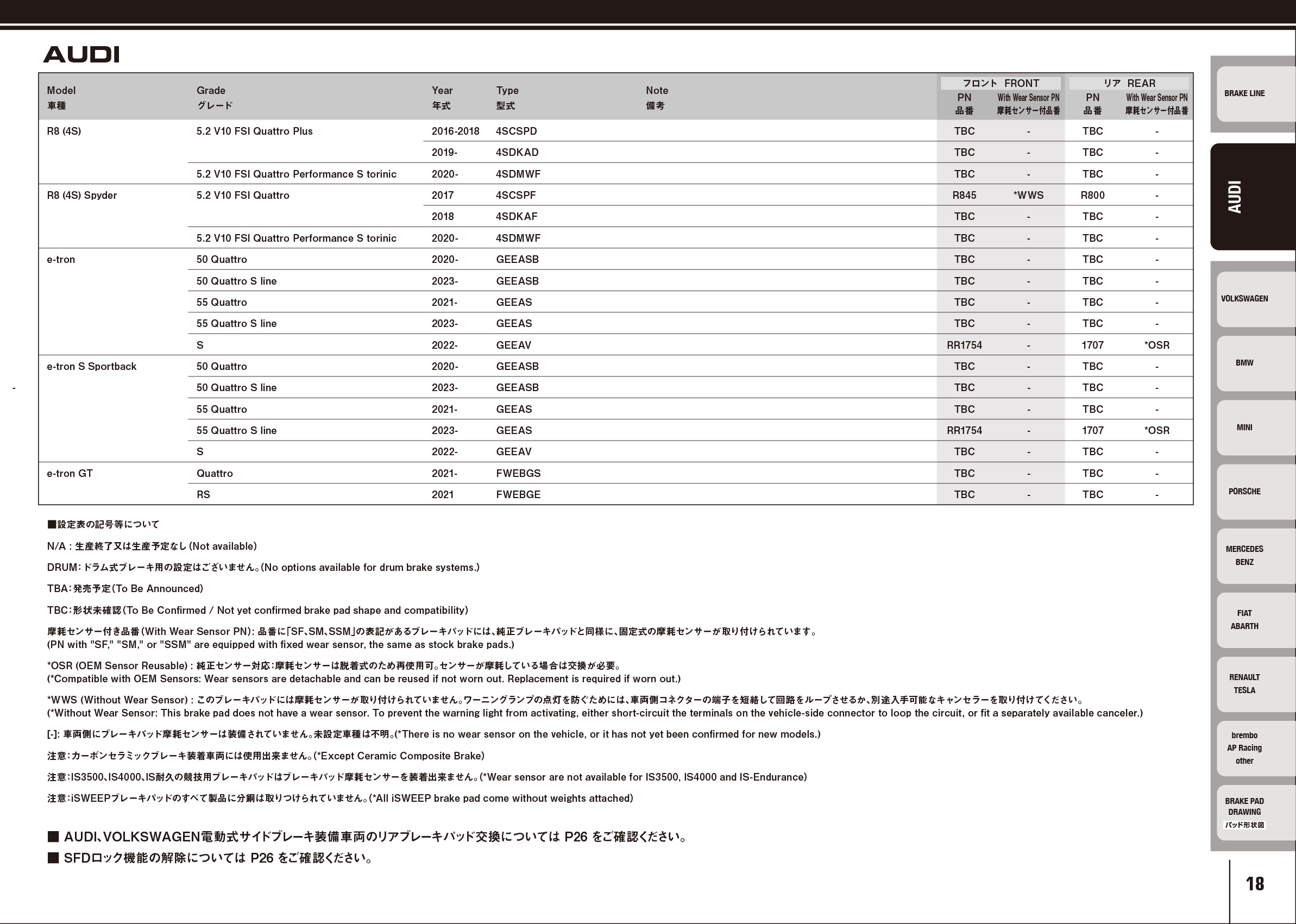Open the BRAKE LINE side tab
1296x924 pixels.
[1256, 94]
